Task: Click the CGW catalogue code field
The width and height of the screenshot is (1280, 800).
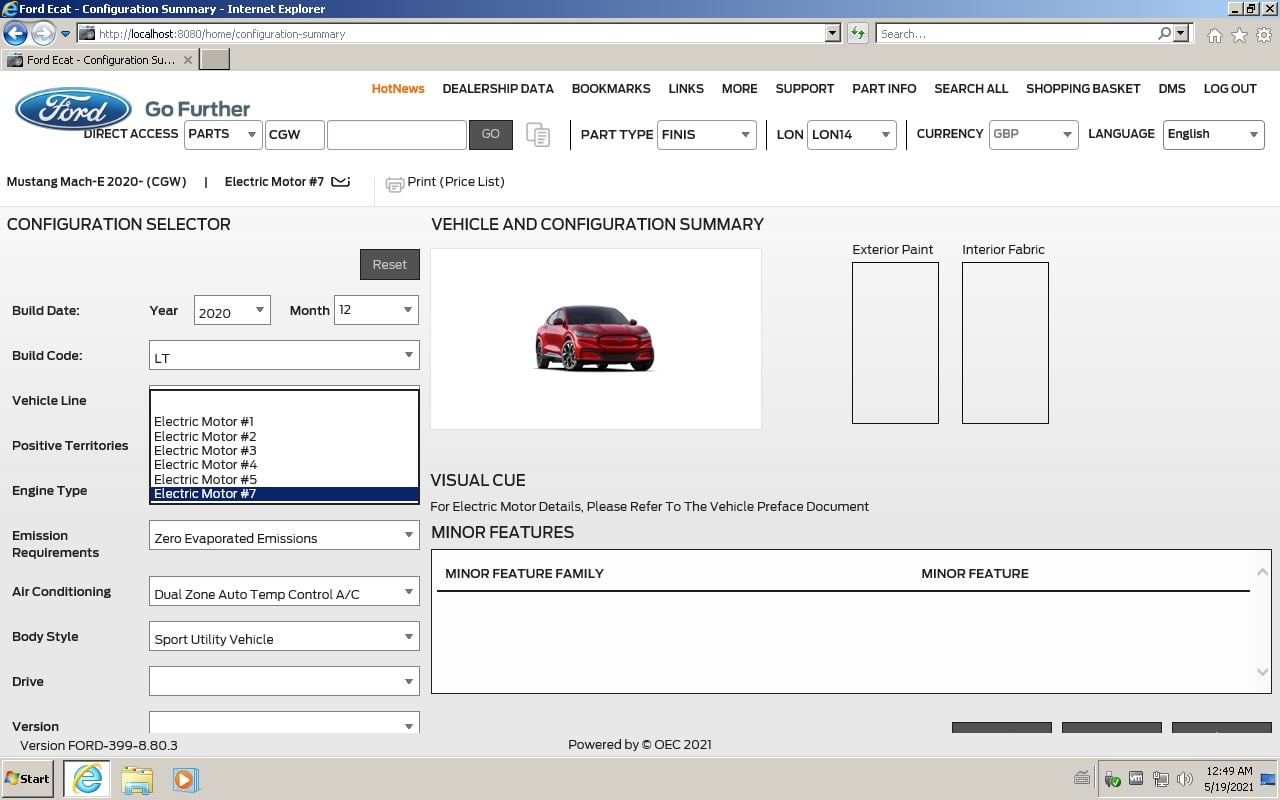Action: [x=295, y=134]
